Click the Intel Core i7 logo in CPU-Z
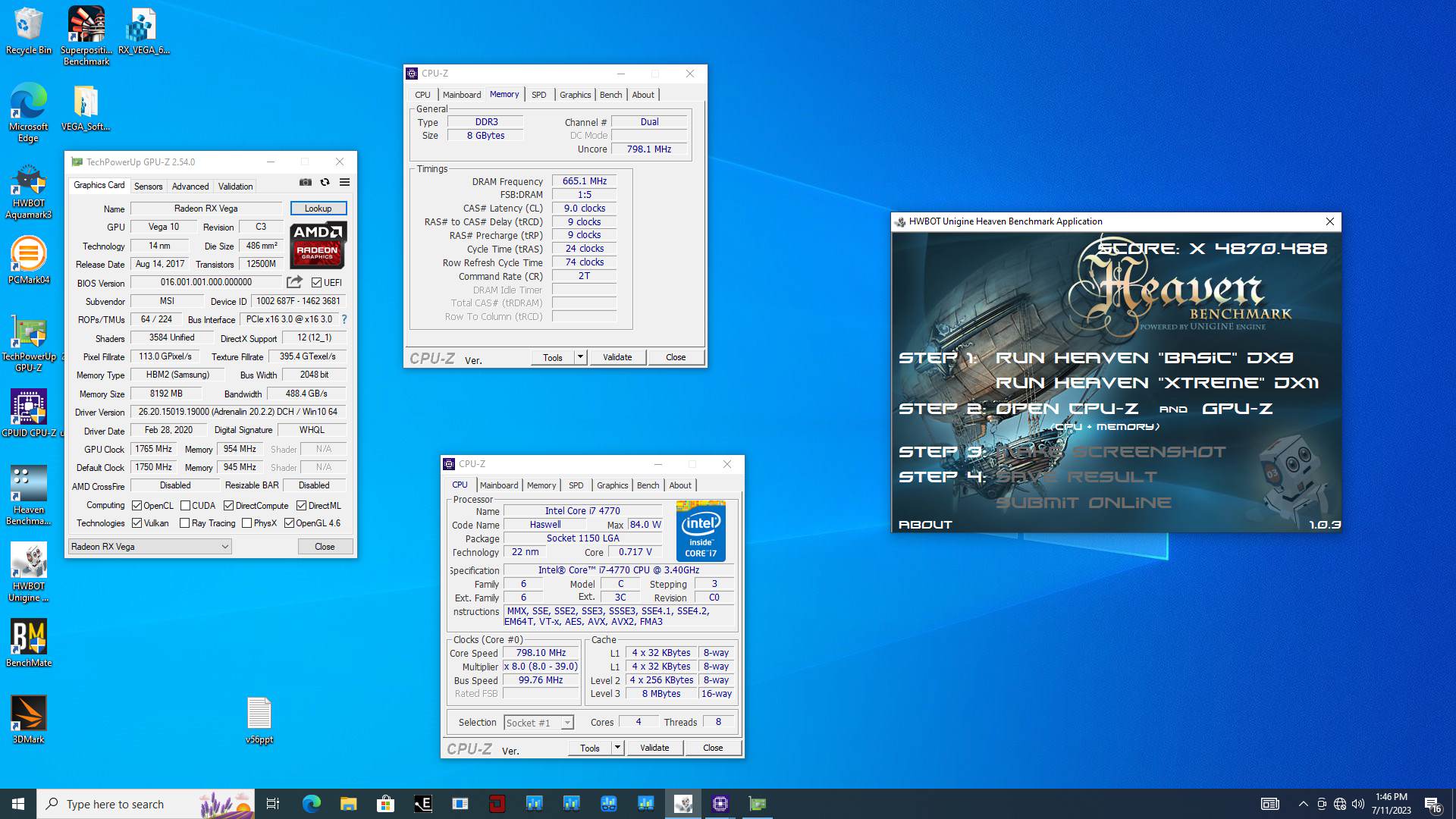 tap(701, 531)
